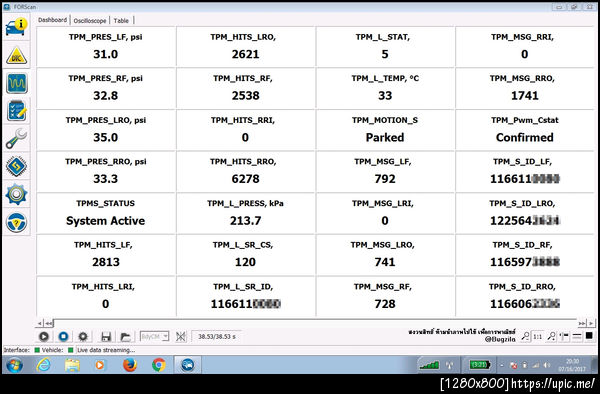
Task: Open the help steering wheel icon
Action: pyautogui.click(x=16, y=222)
